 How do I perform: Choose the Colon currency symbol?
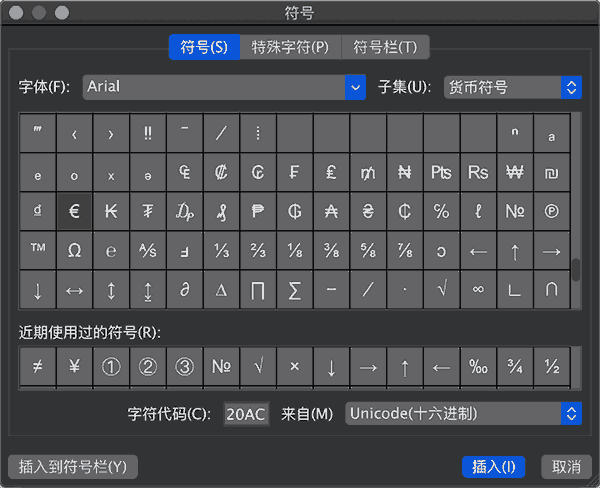[x=221, y=172]
